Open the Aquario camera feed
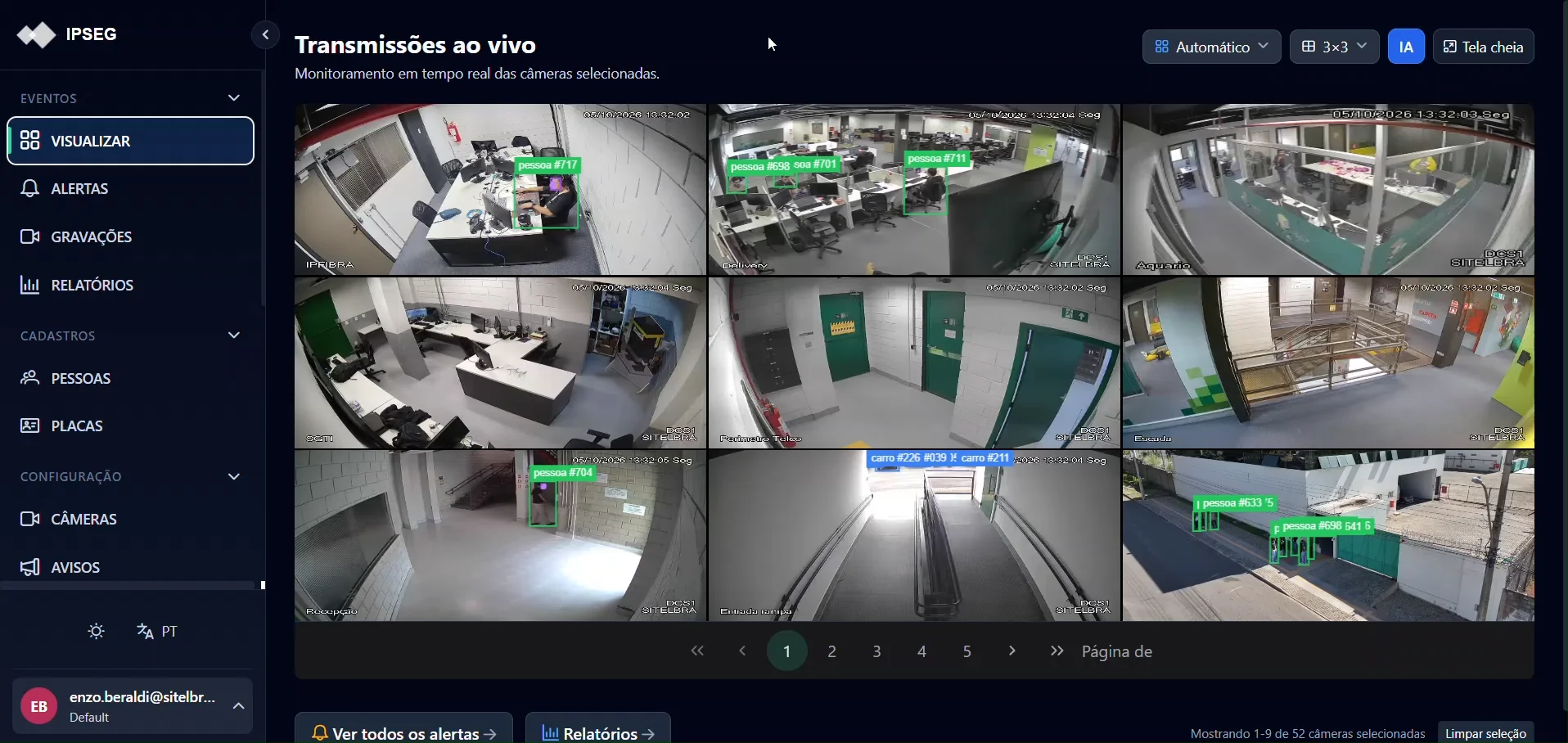 pos(1328,189)
